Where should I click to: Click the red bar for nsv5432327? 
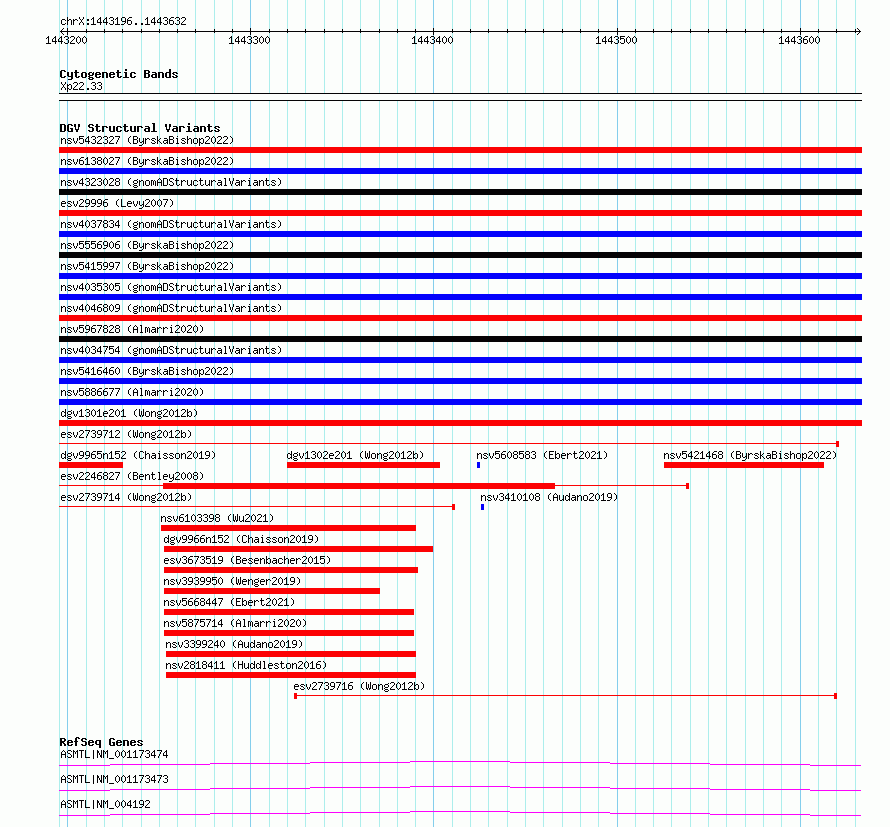pyautogui.click(x=460, y=150)
